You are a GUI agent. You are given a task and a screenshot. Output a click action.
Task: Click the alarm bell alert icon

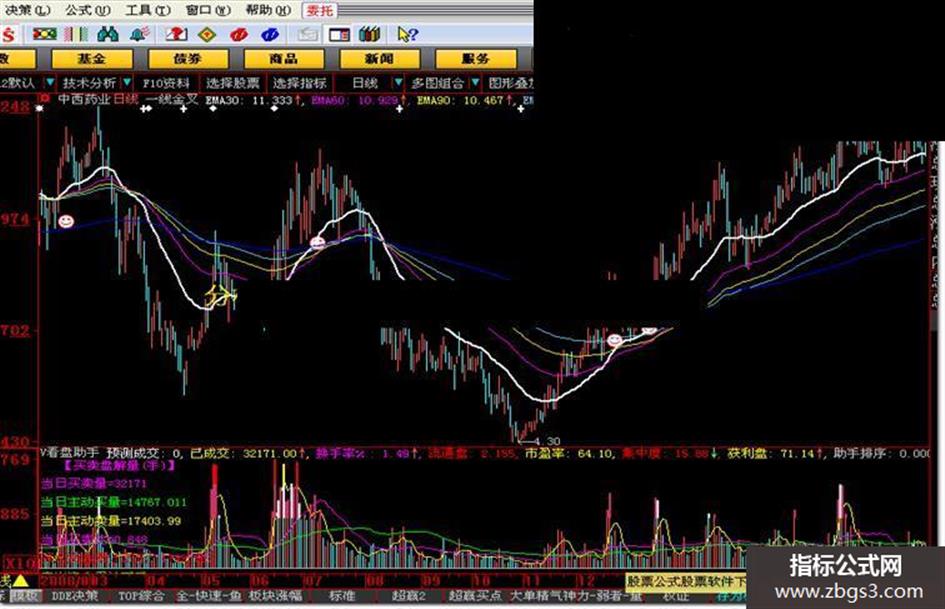(140, 34)
